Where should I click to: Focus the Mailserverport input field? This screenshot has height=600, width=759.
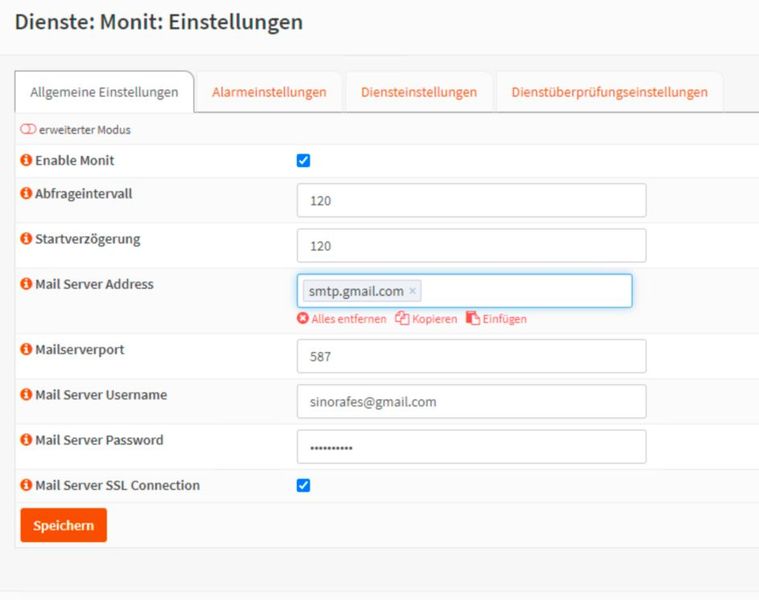coord(471,356)
